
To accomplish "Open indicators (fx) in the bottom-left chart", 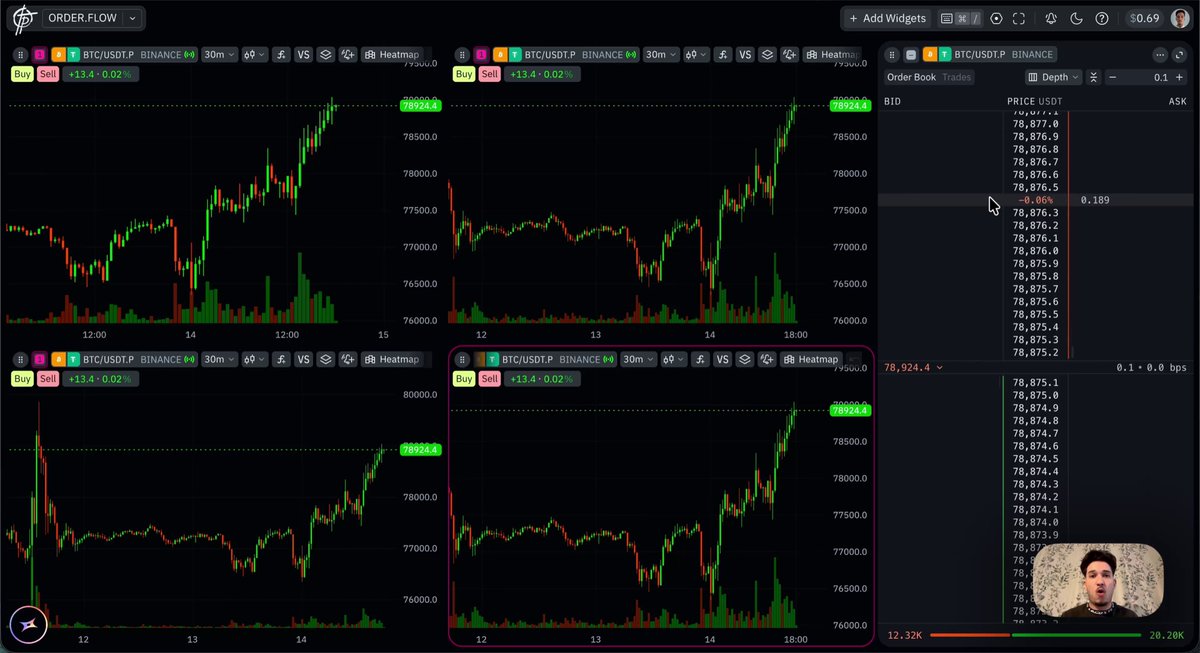I will [x=281, y=359].
